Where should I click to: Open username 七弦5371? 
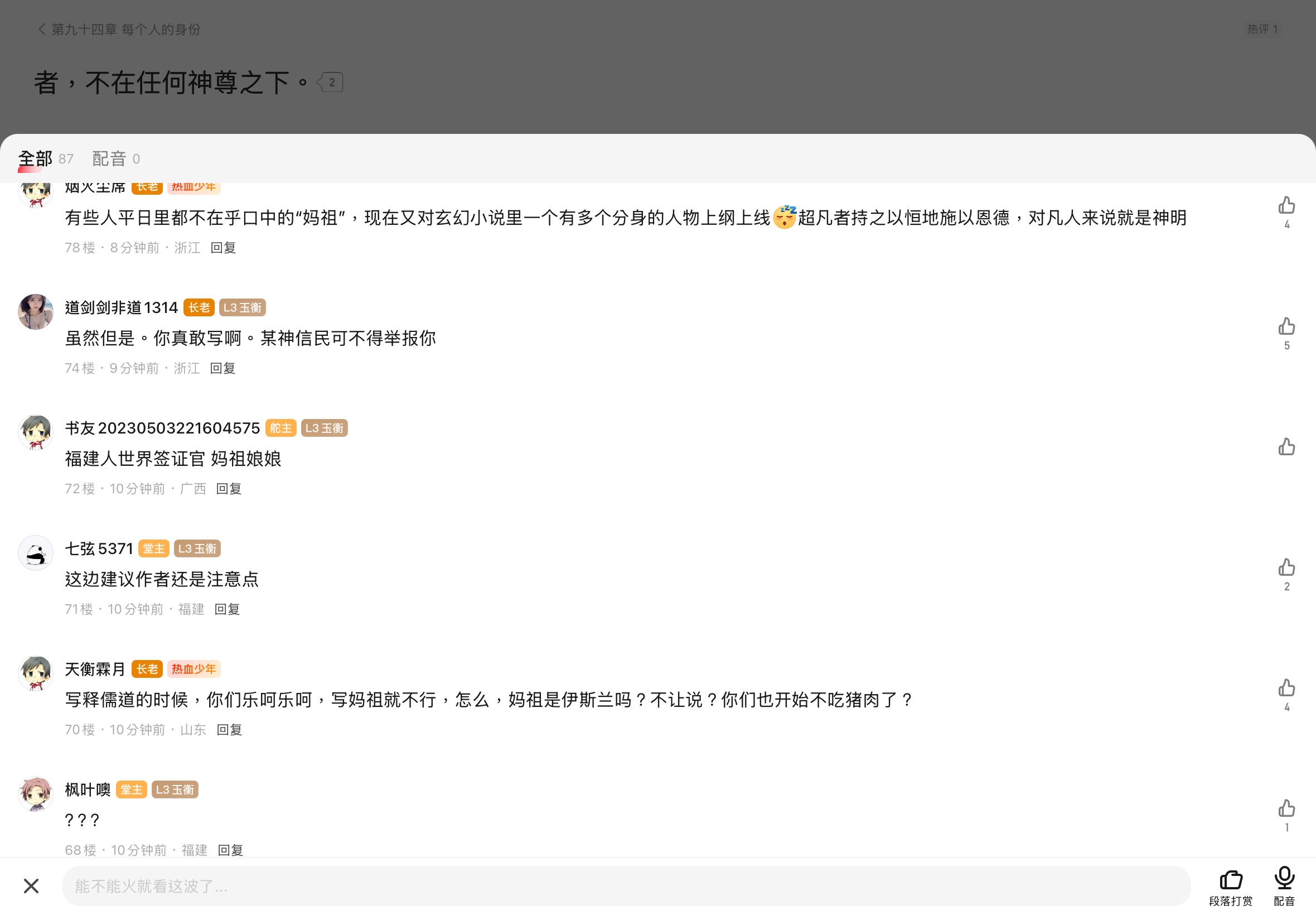[x=99, y=548]
